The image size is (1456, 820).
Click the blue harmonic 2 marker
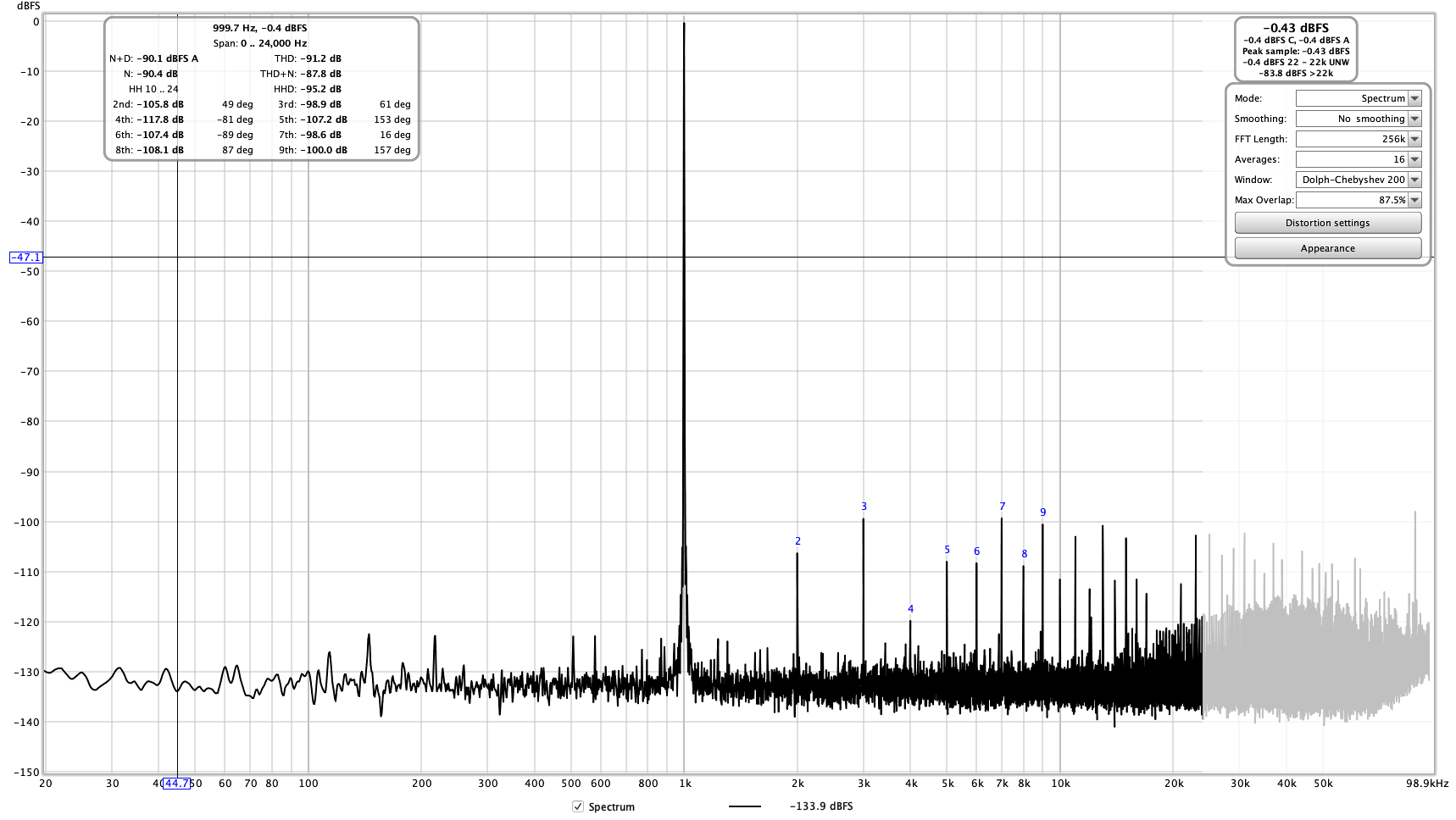[x=797, y=541]
